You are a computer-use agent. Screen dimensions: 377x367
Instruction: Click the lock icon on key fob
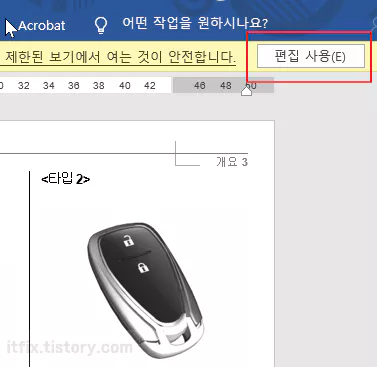tap(143, 267)
